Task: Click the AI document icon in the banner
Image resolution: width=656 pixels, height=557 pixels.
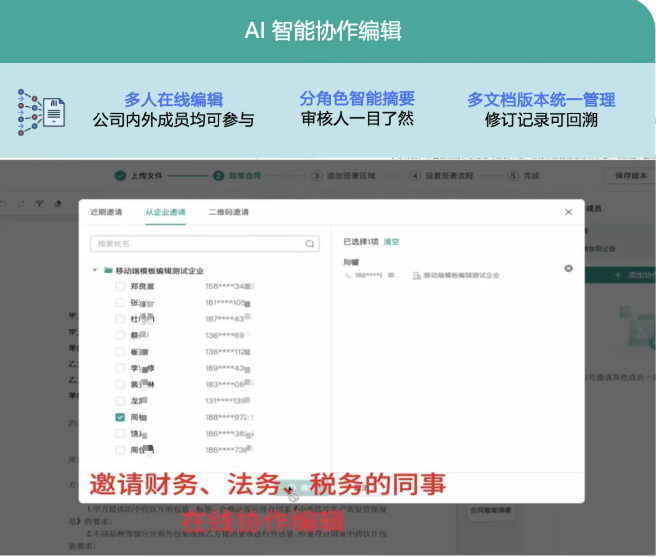Action: click(41, 111)
